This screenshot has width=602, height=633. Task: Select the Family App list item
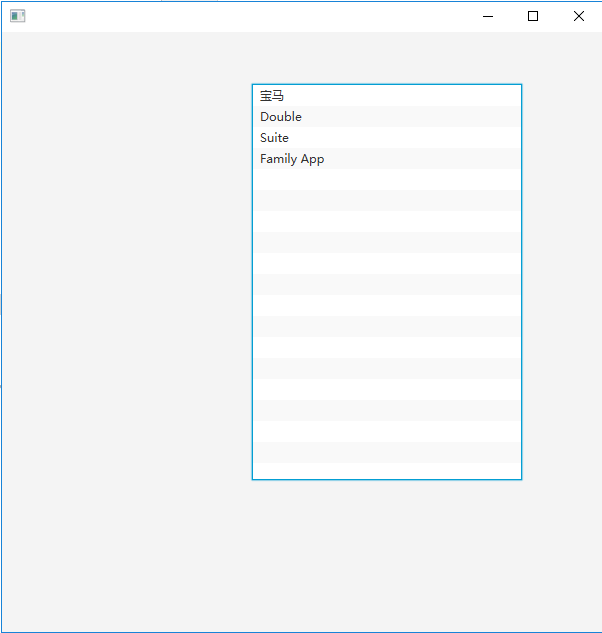tap(387, 159)
